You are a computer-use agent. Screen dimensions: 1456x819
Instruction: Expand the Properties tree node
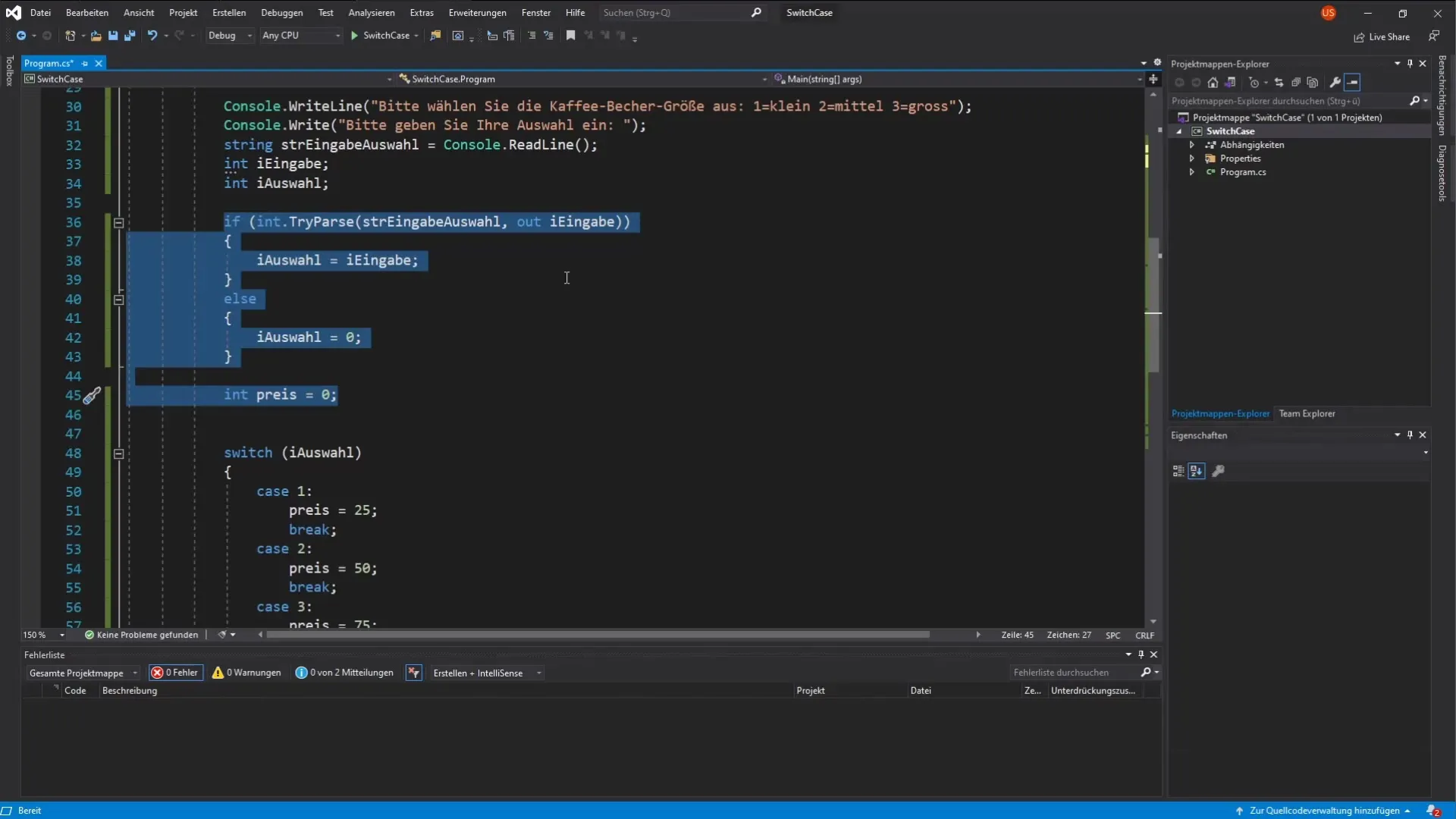coord(1192,159)
